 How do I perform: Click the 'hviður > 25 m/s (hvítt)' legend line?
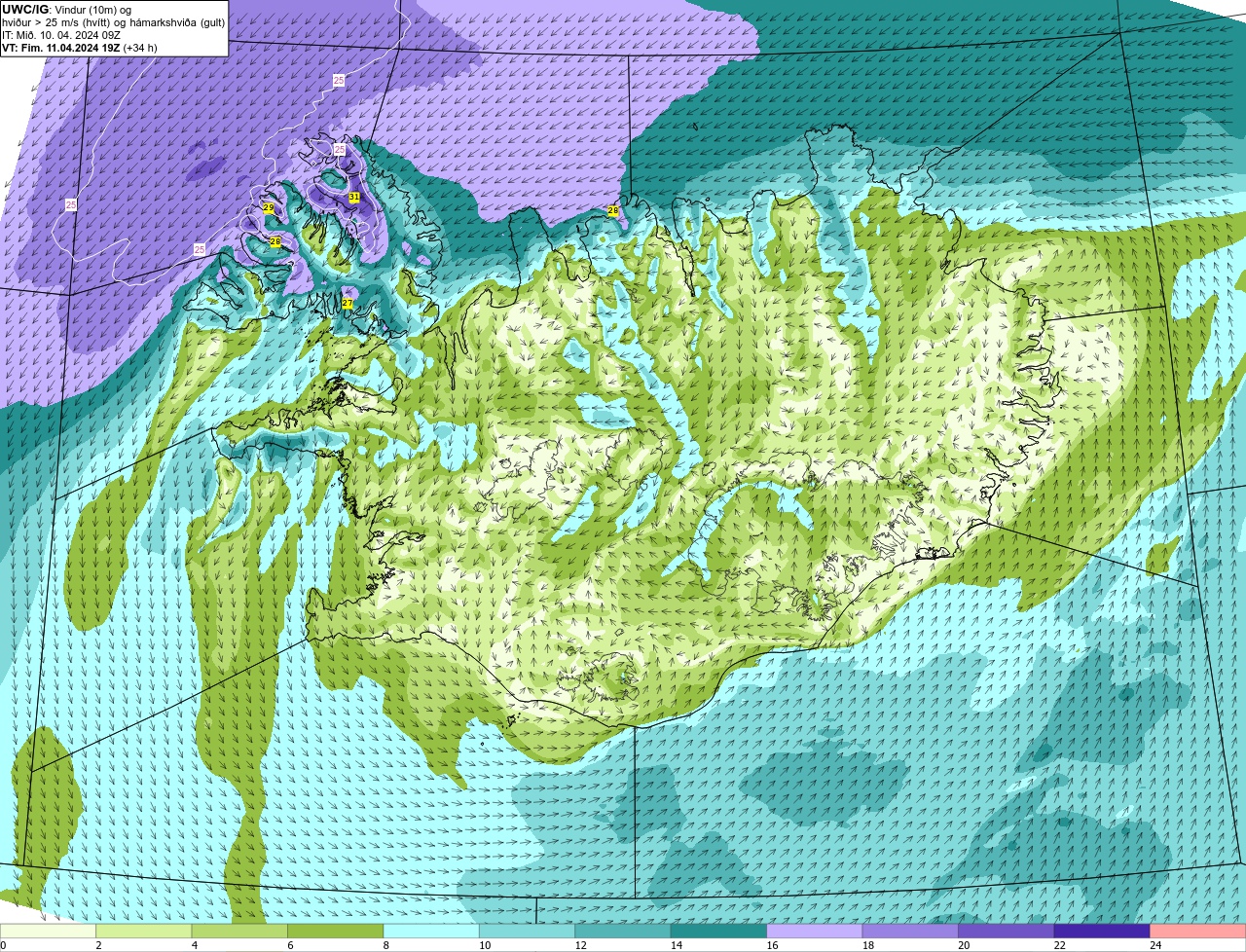coord(113,22)
